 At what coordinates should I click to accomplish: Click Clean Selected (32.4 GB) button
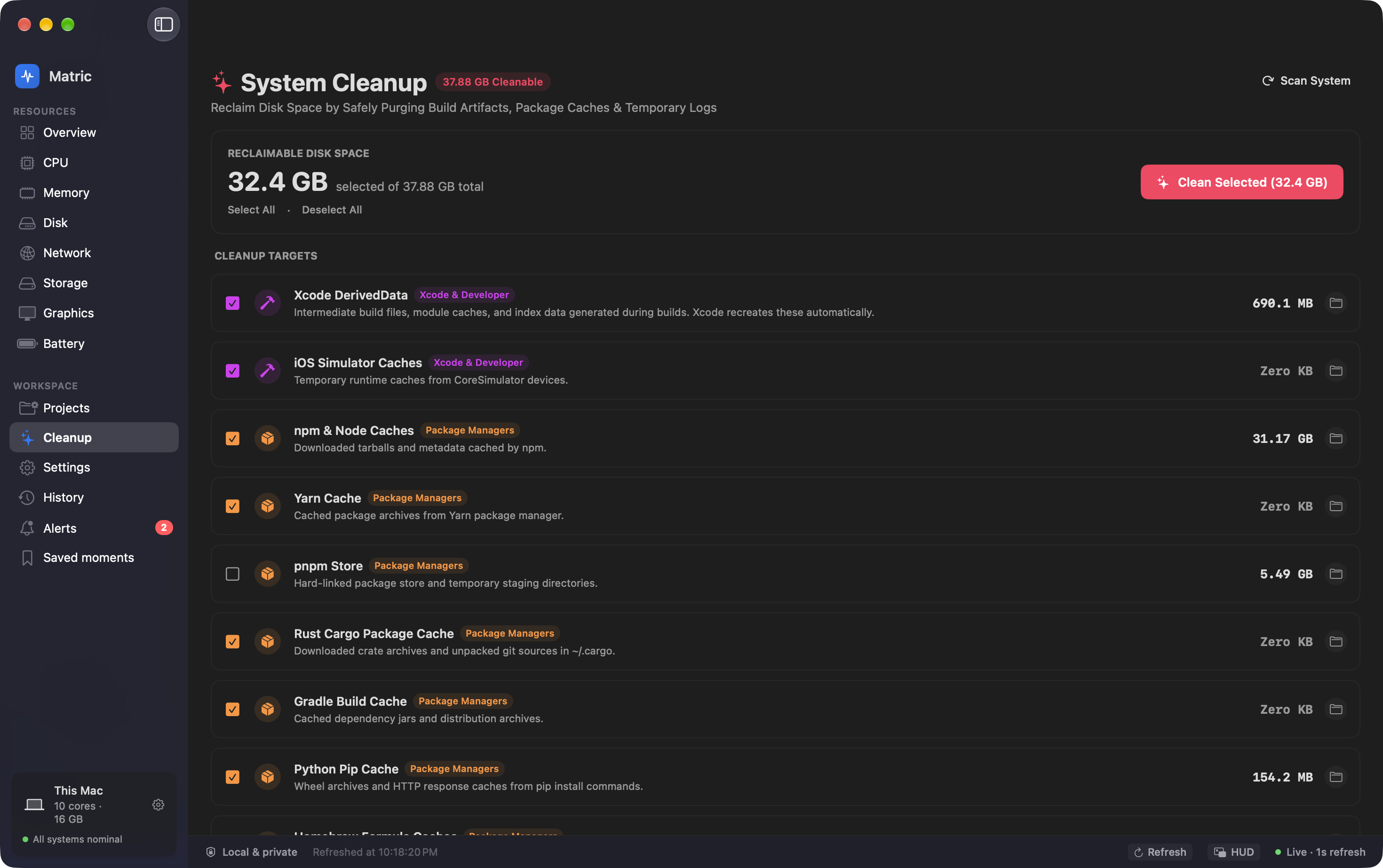tap(1242, 182)
